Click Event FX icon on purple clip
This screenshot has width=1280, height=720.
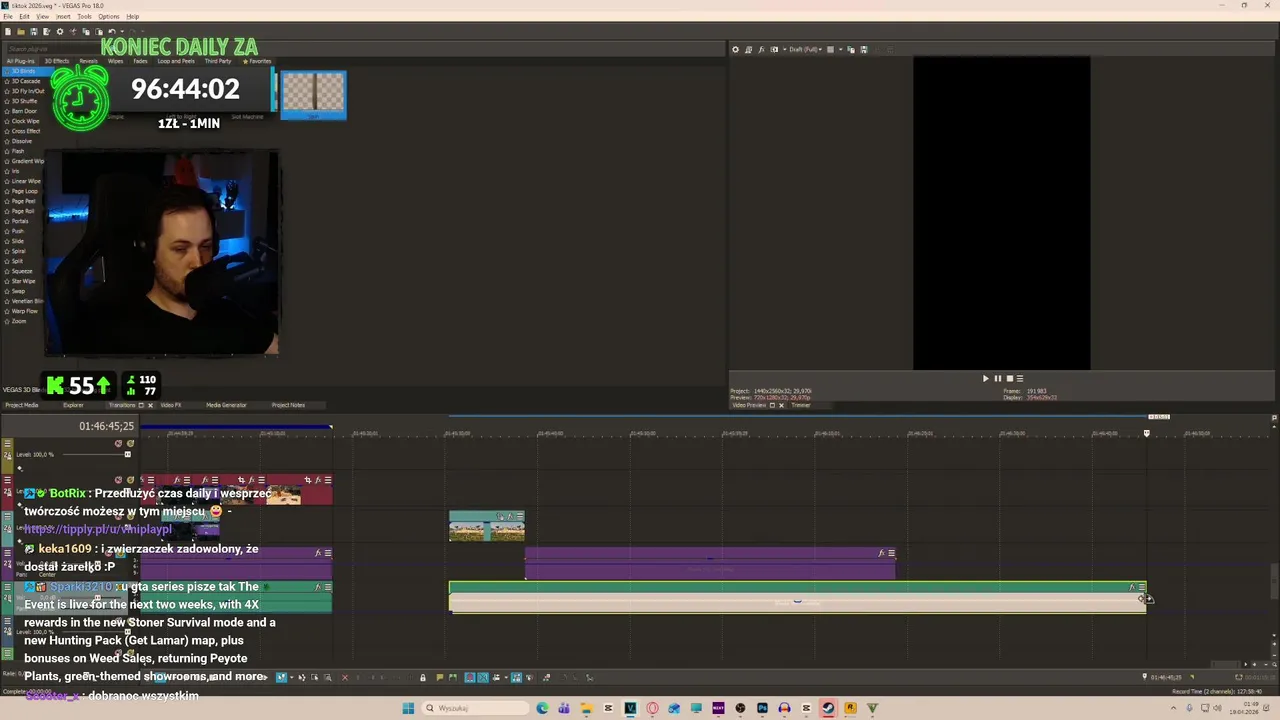tap(881, 553)
